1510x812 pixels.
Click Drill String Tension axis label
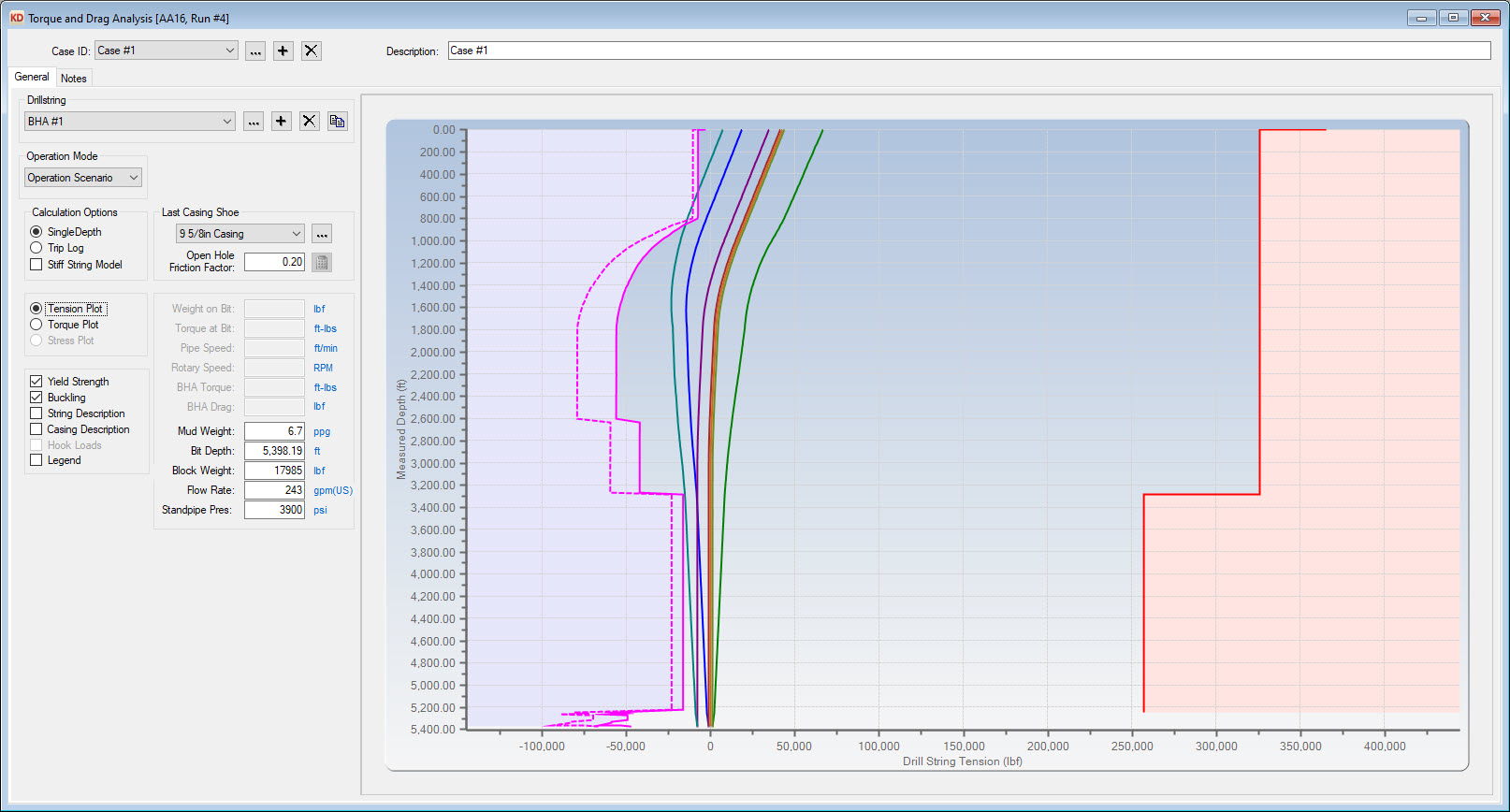click(962, 761)
